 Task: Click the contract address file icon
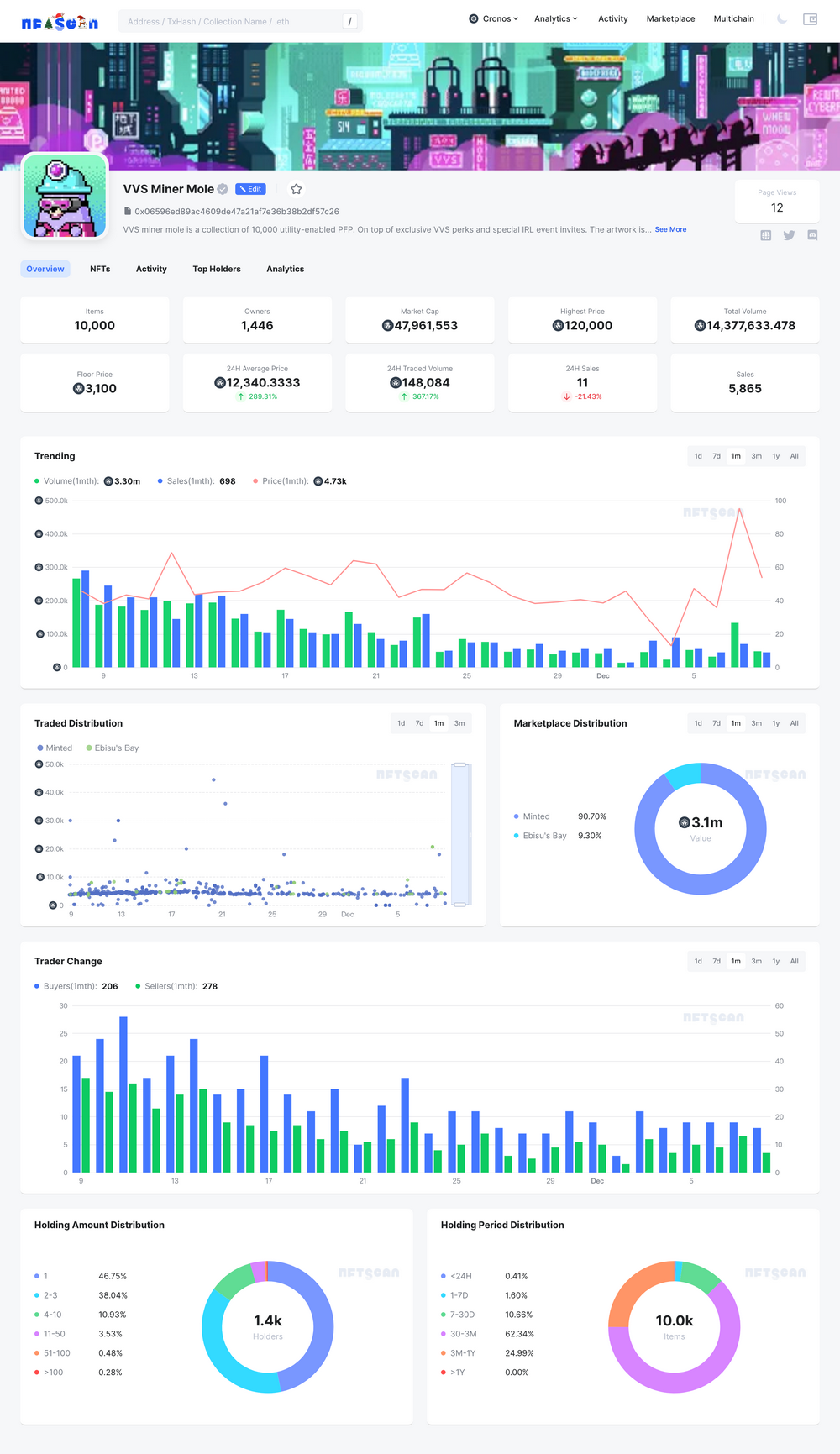[128, 212]
